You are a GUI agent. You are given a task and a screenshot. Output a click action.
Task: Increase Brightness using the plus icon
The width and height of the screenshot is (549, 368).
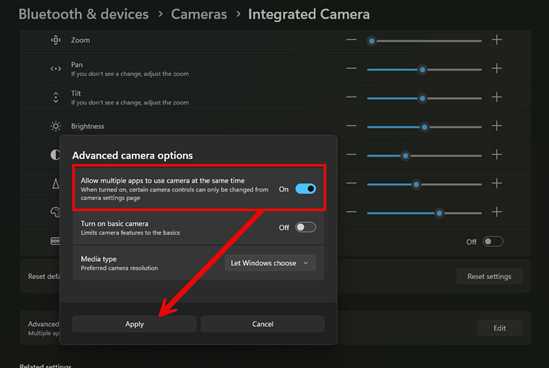[496, 126]
